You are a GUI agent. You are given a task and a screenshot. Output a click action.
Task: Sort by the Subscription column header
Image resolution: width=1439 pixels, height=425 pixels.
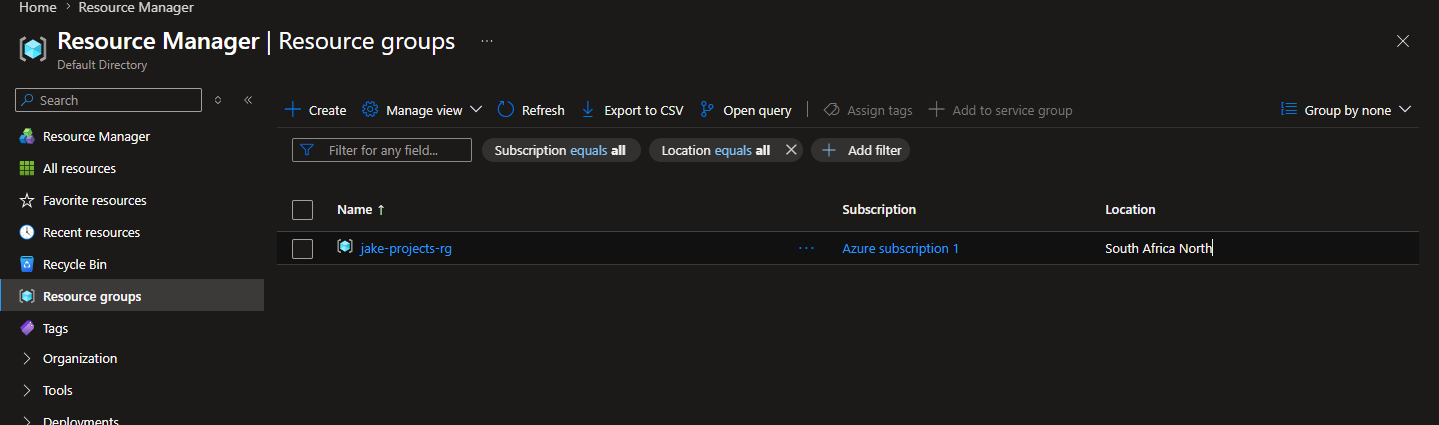tap(879, 210)
